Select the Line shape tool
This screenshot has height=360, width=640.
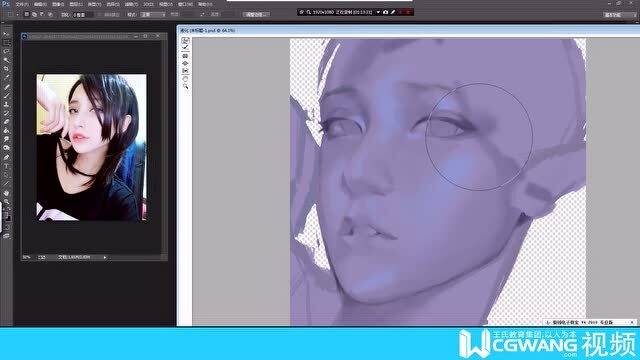(x=6, y=183)
